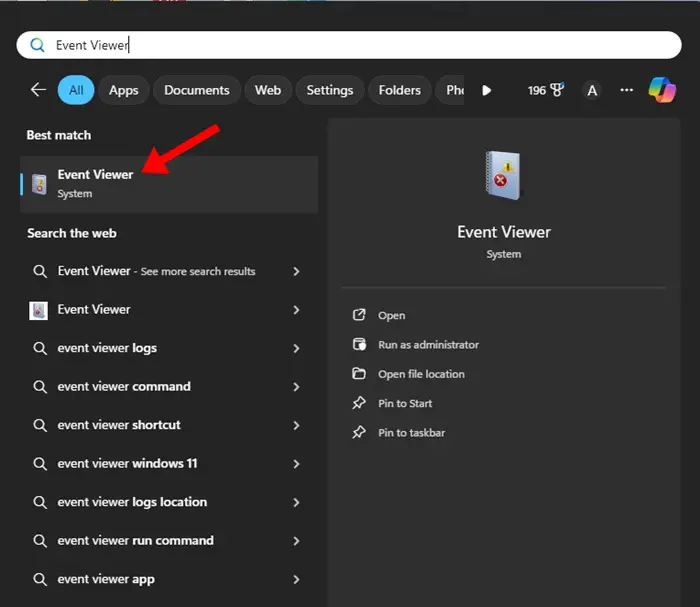Expand chevron for 'event viewer run command'
This screenshot has width=700, height=607.
(296, 541)
